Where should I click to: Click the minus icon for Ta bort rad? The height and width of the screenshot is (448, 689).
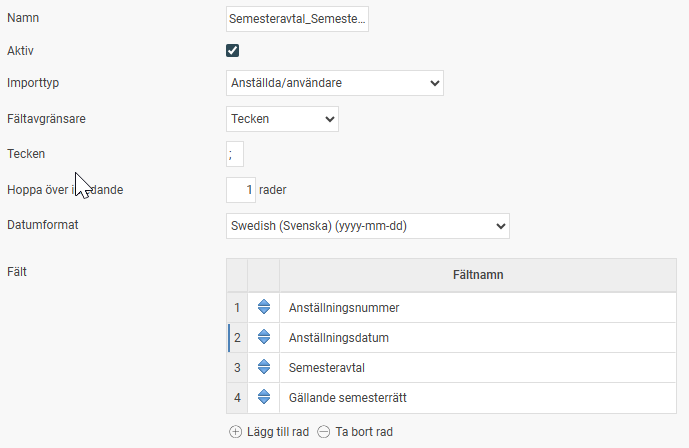click(x=324, y=432)
